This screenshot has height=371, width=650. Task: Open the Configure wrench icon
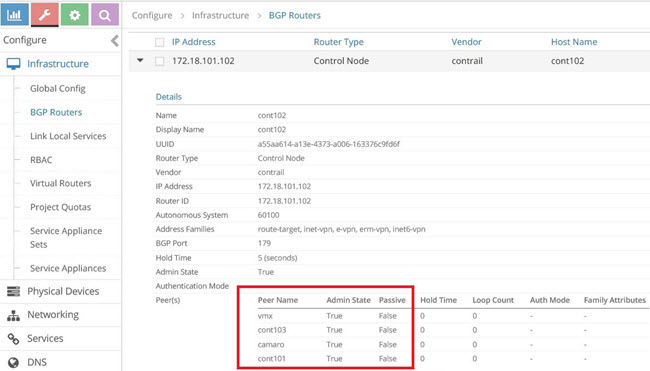coord(45,15)
